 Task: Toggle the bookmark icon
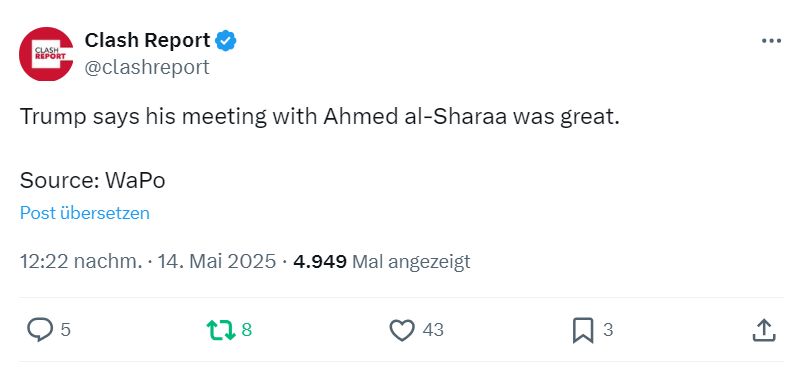coord(583,330)
